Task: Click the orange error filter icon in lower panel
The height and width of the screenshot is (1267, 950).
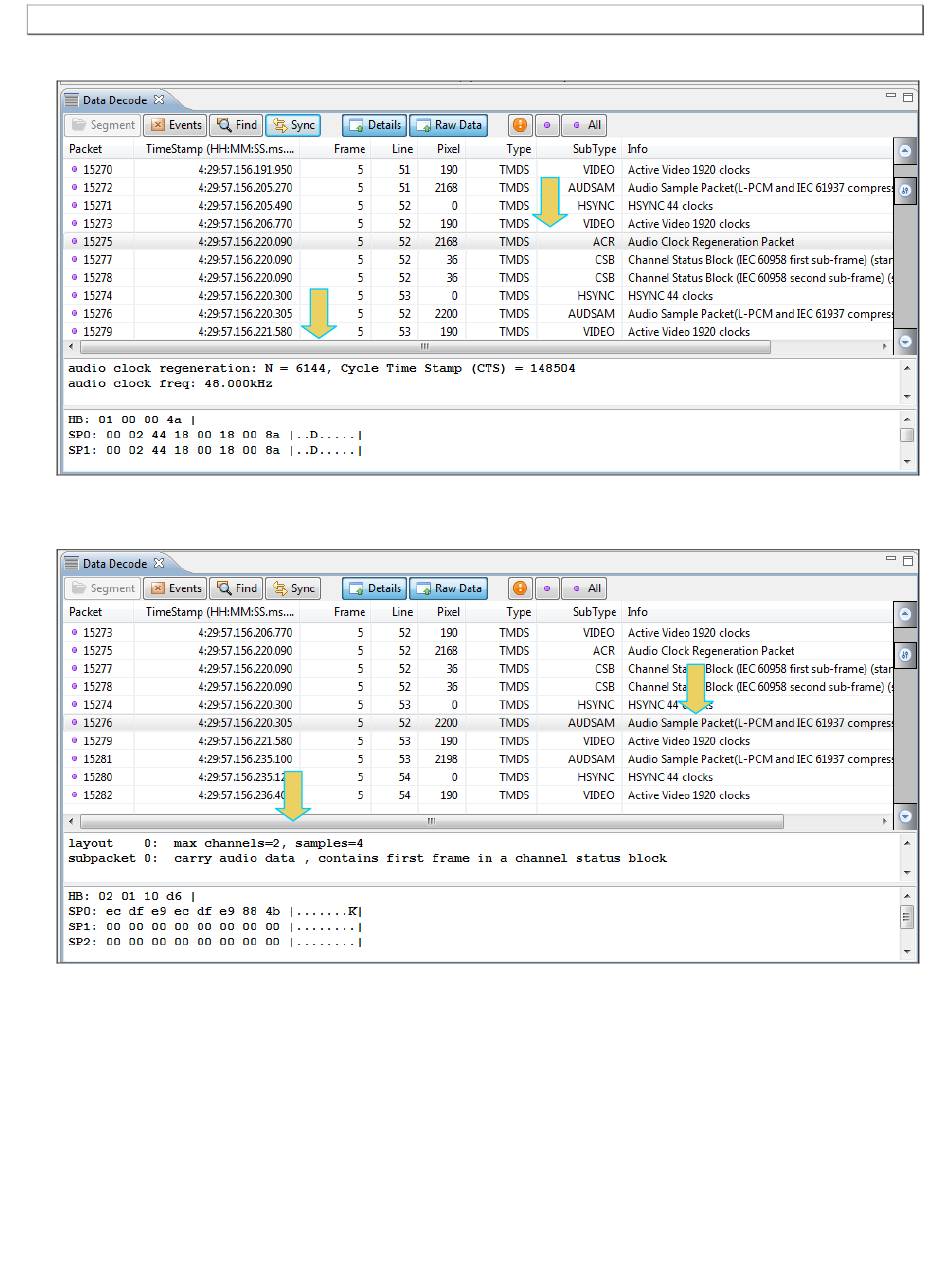Action: tap(520, 588)
